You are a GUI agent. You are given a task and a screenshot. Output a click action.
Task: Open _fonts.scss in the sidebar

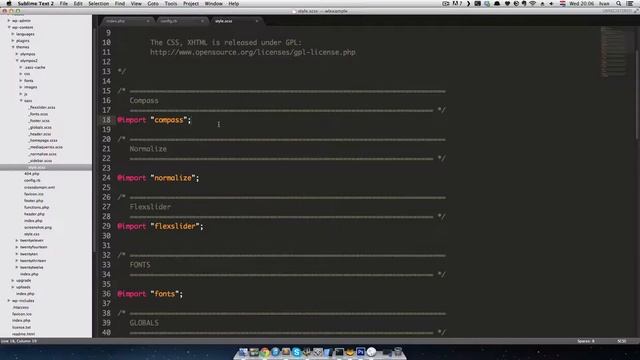point(38,114)
